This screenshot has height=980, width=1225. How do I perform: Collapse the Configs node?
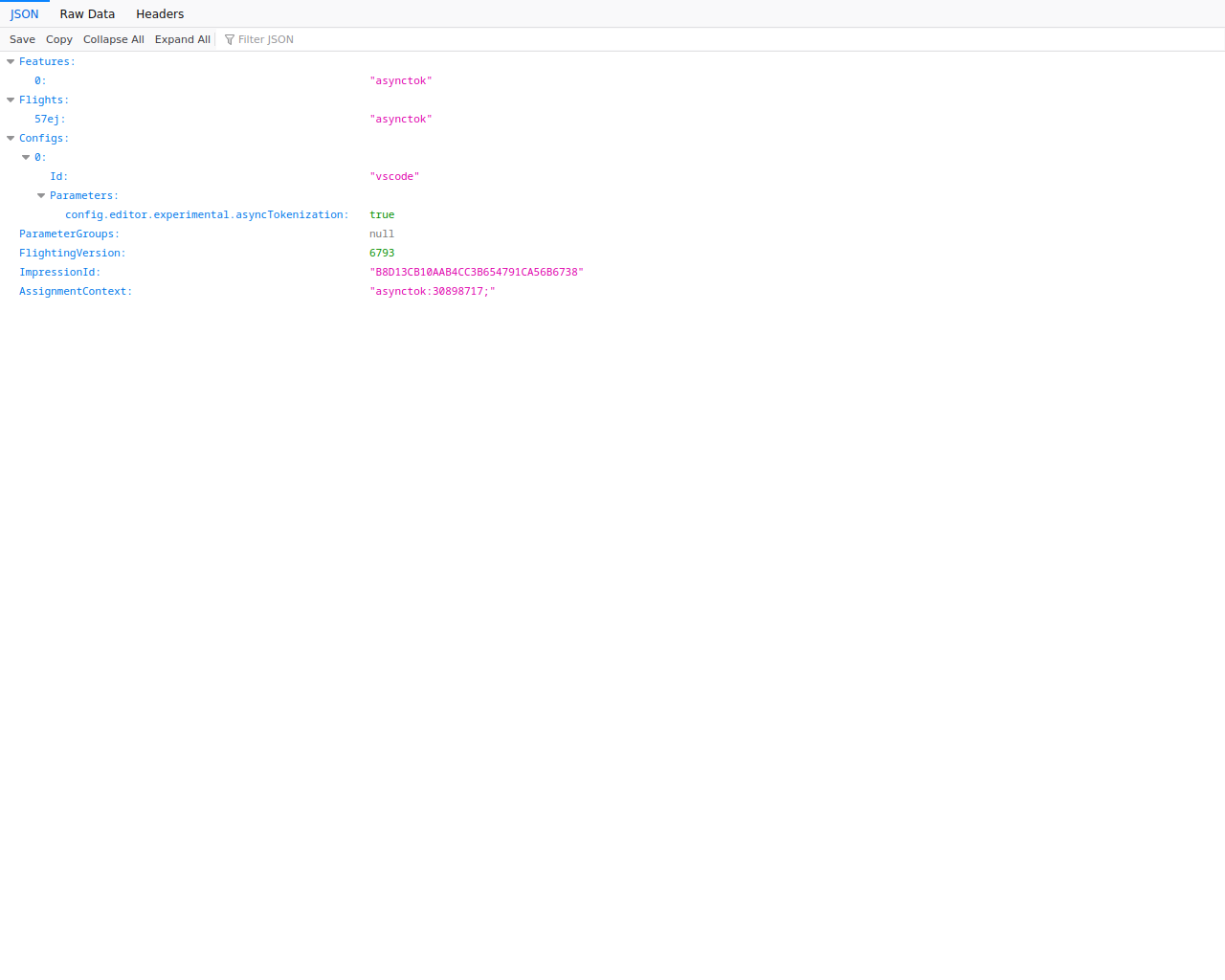click(x=11, y=138)
